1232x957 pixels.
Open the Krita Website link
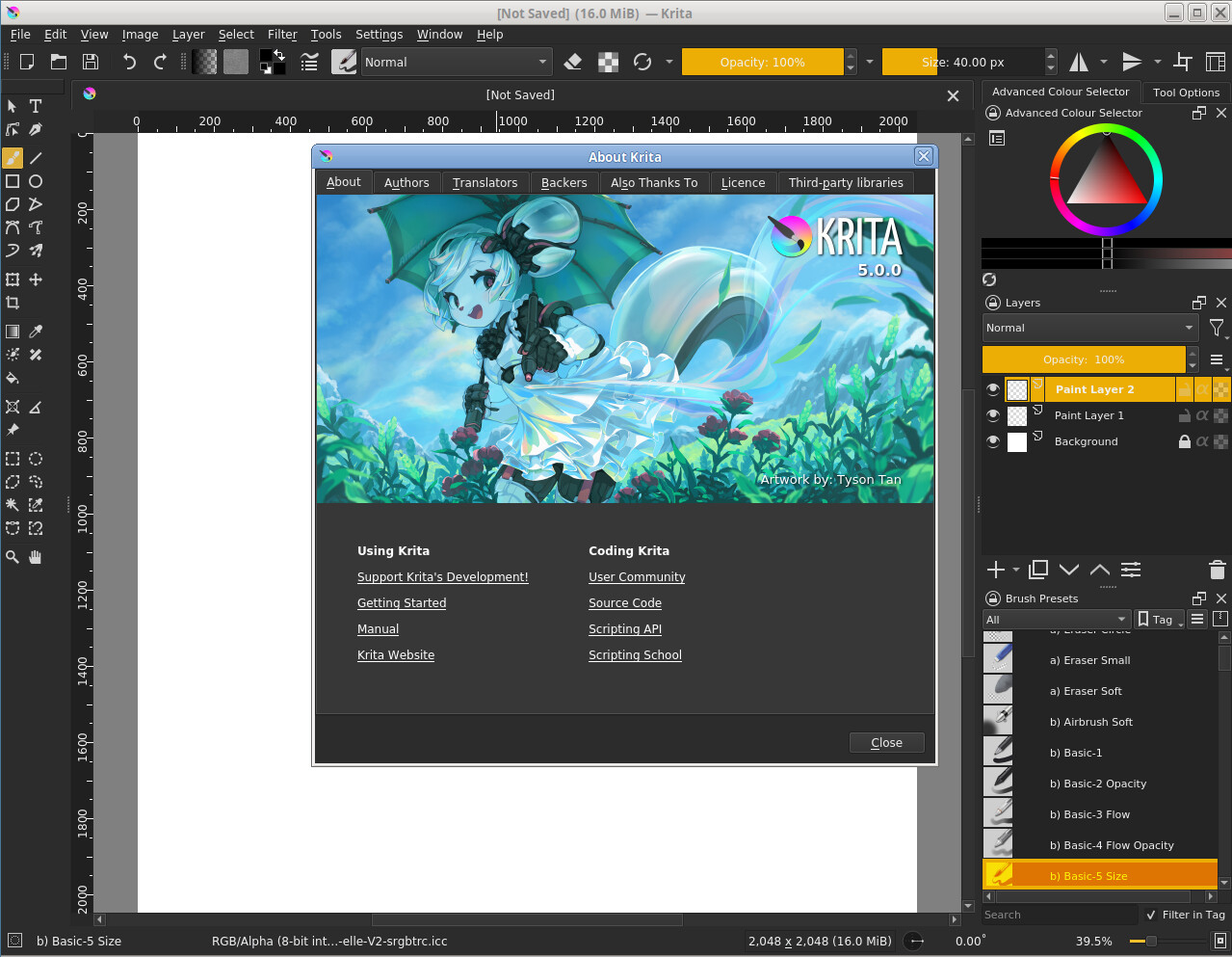click(x=396, y=654)
